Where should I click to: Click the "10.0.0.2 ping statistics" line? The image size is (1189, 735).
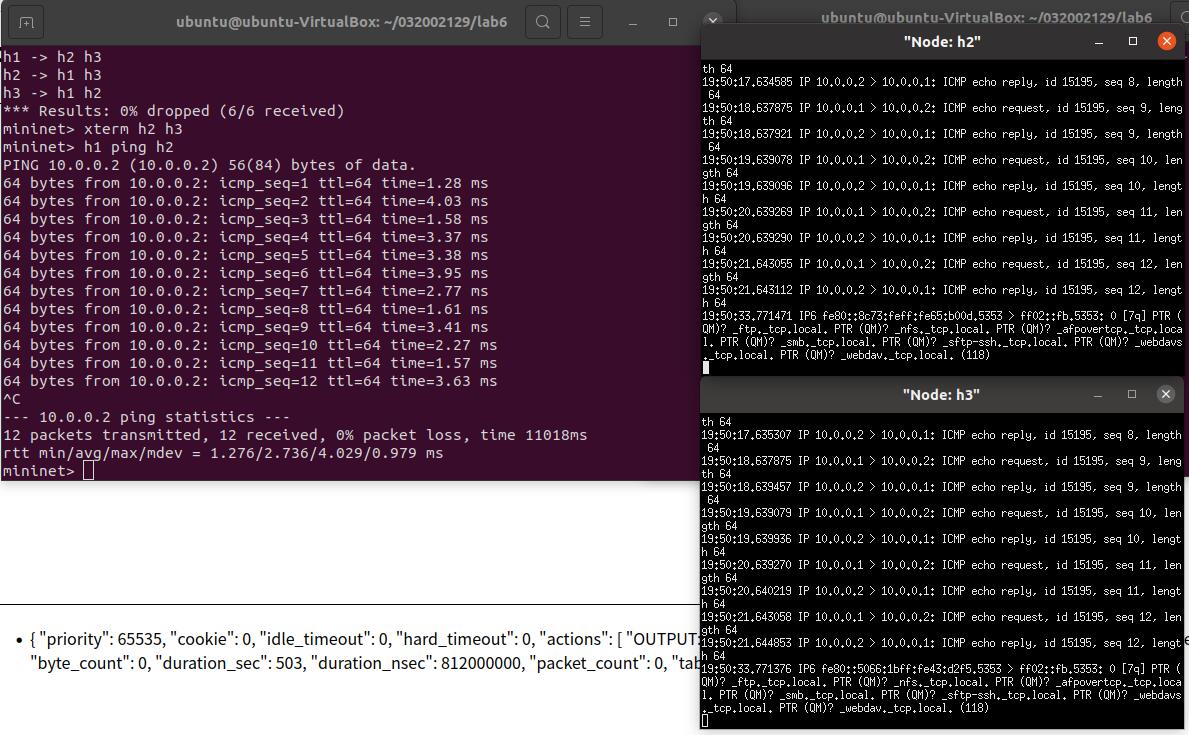pos(146,417)
